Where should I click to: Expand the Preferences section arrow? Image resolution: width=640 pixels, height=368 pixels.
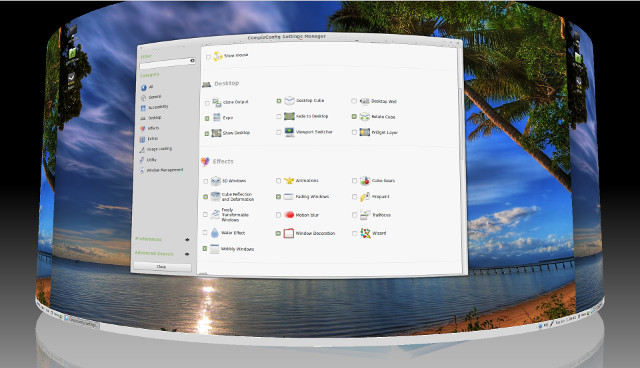[x=187, y=239]
